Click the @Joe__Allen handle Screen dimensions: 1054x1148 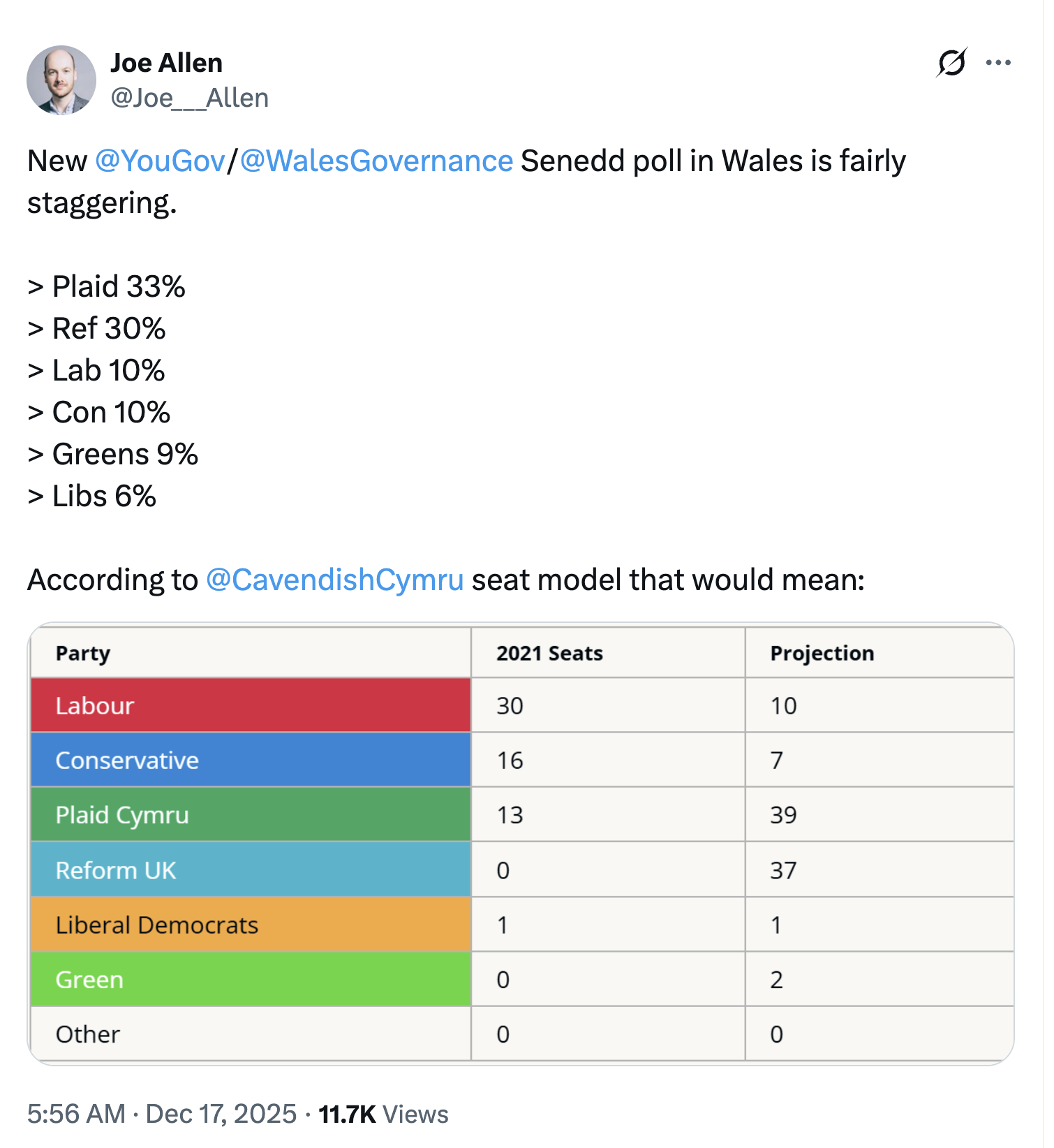click(x=190, y=98)
